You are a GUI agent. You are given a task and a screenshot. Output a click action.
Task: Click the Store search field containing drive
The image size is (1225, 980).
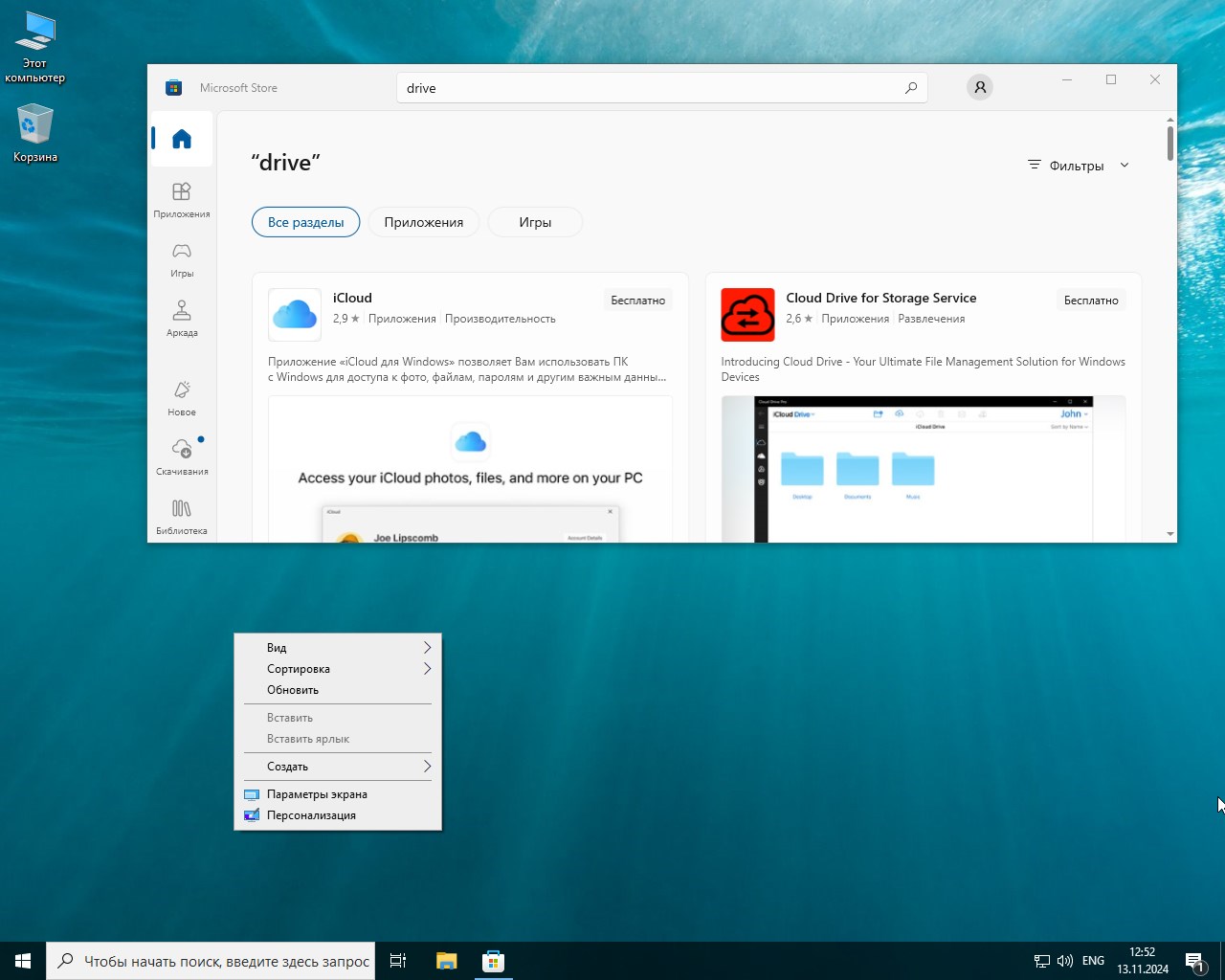point(651,88)
